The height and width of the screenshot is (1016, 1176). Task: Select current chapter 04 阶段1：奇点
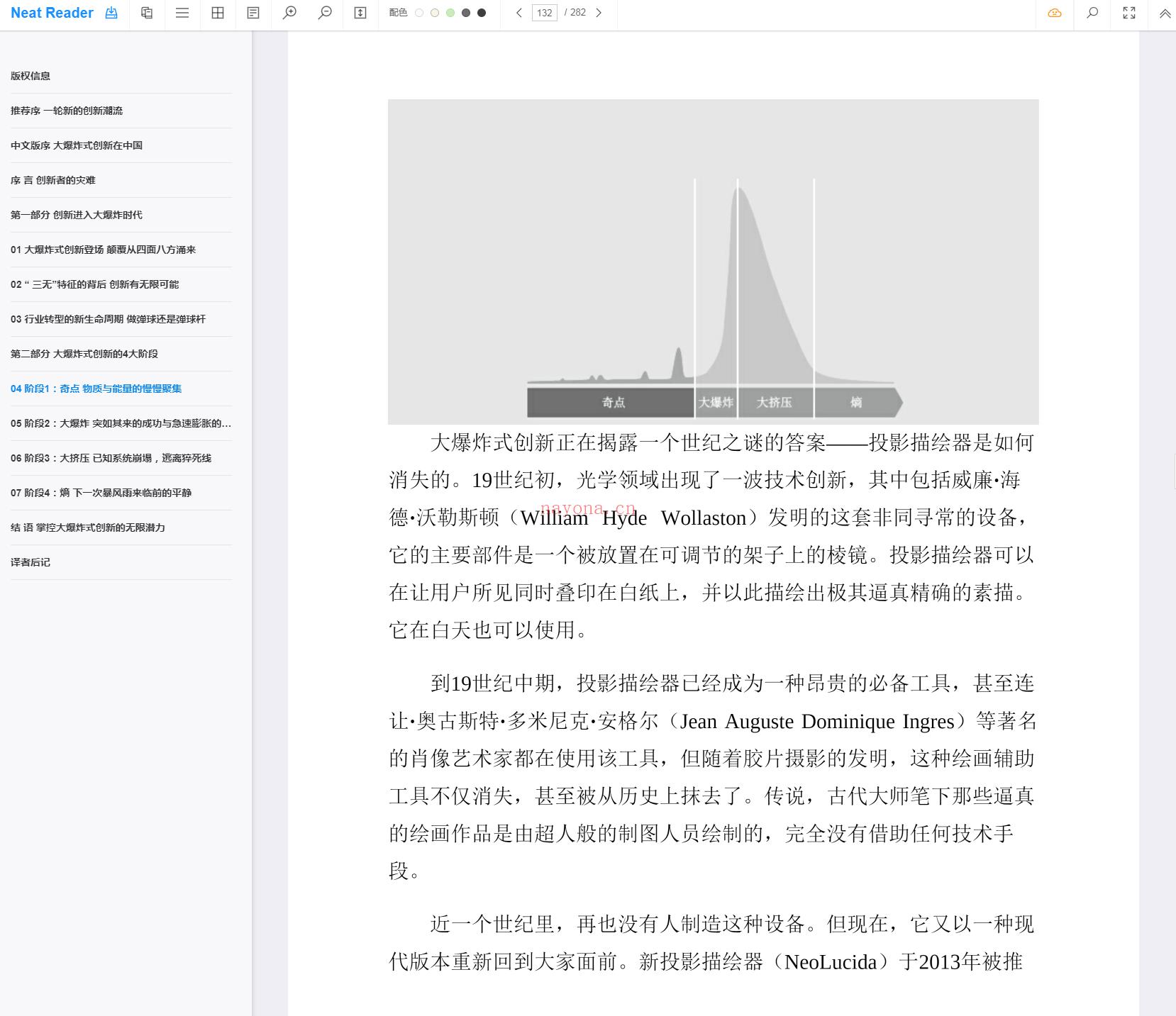click(121, 389)
